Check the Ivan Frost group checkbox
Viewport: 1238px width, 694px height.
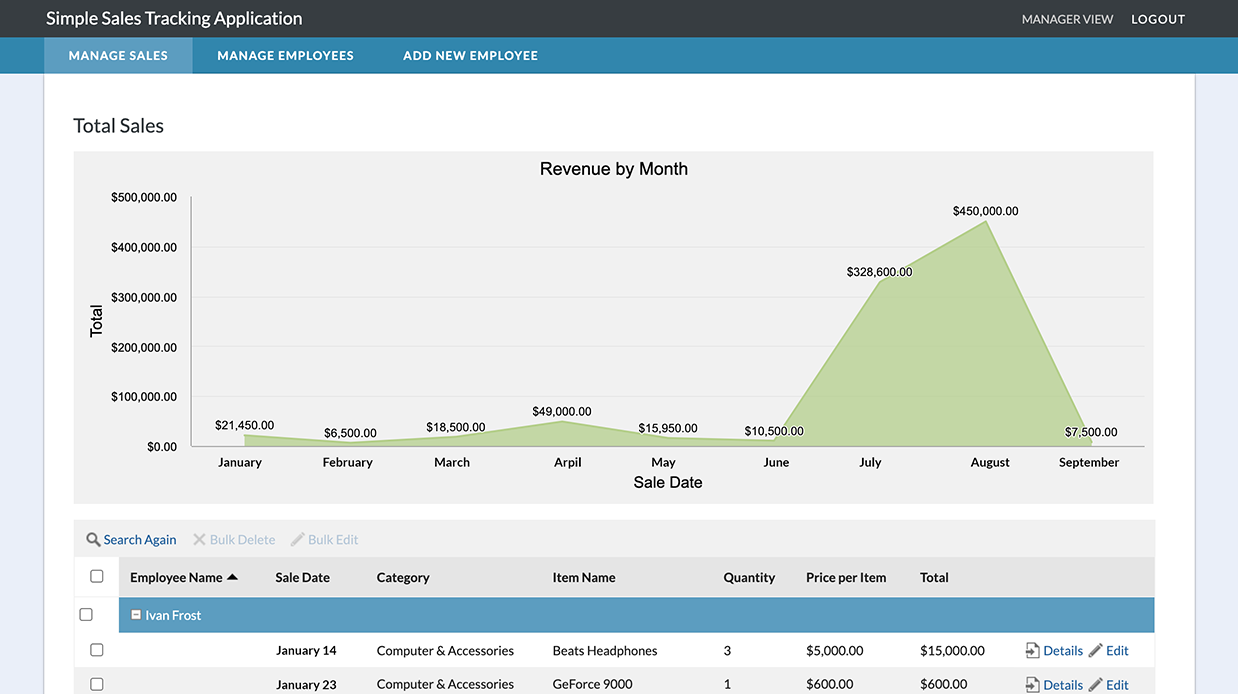86,615
